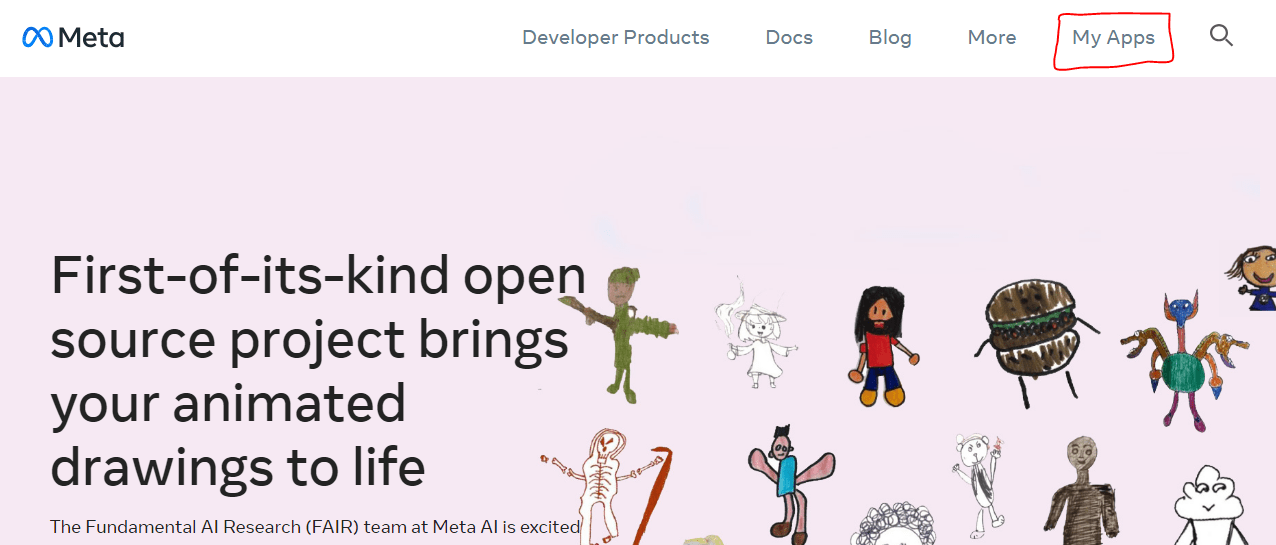The image size is (1276, 545).
Task: Open the Developer Products menu
Action: pos(615,37)
